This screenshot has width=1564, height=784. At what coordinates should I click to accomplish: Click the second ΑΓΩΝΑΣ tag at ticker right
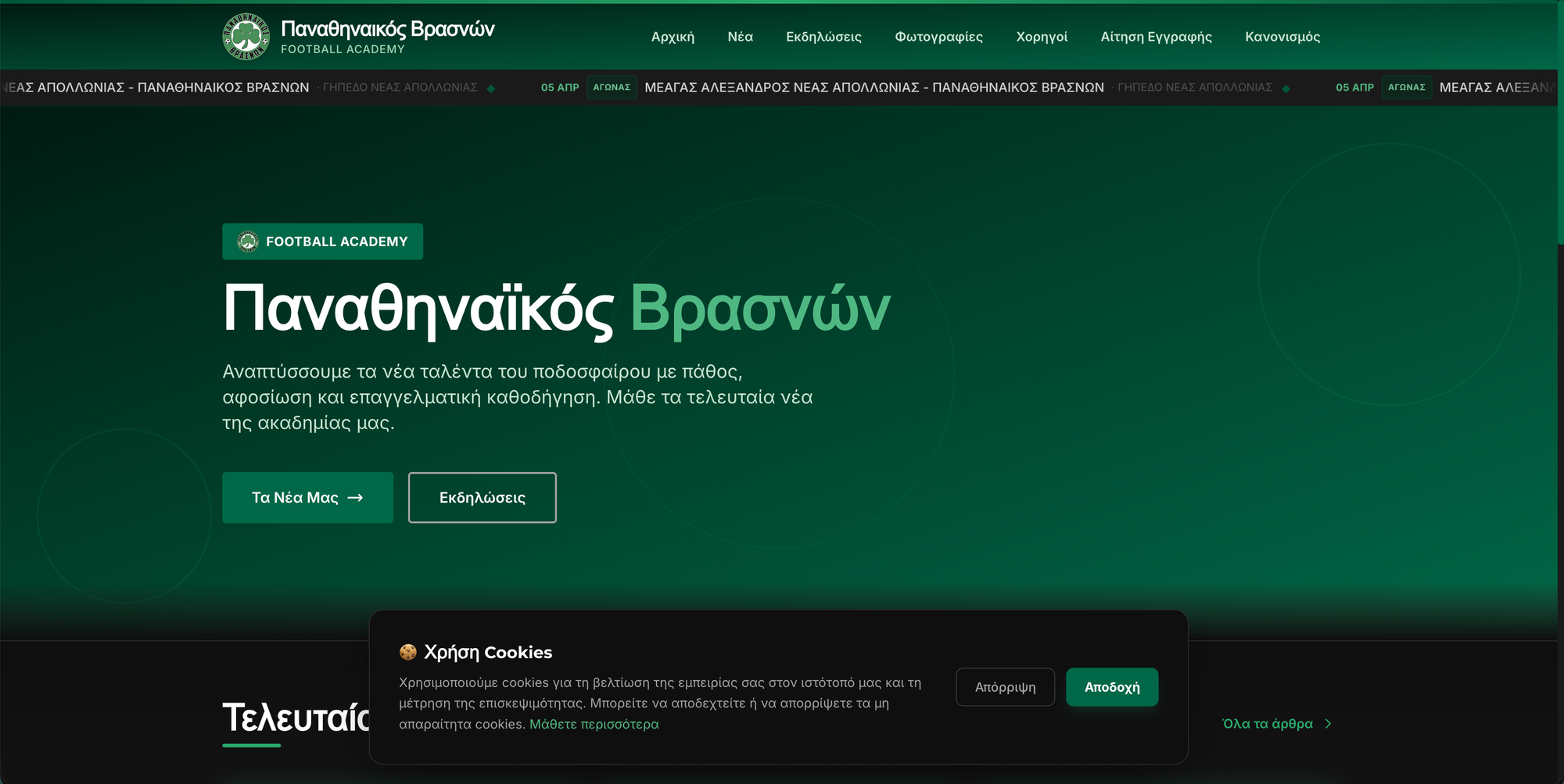tap(1406, 88)
